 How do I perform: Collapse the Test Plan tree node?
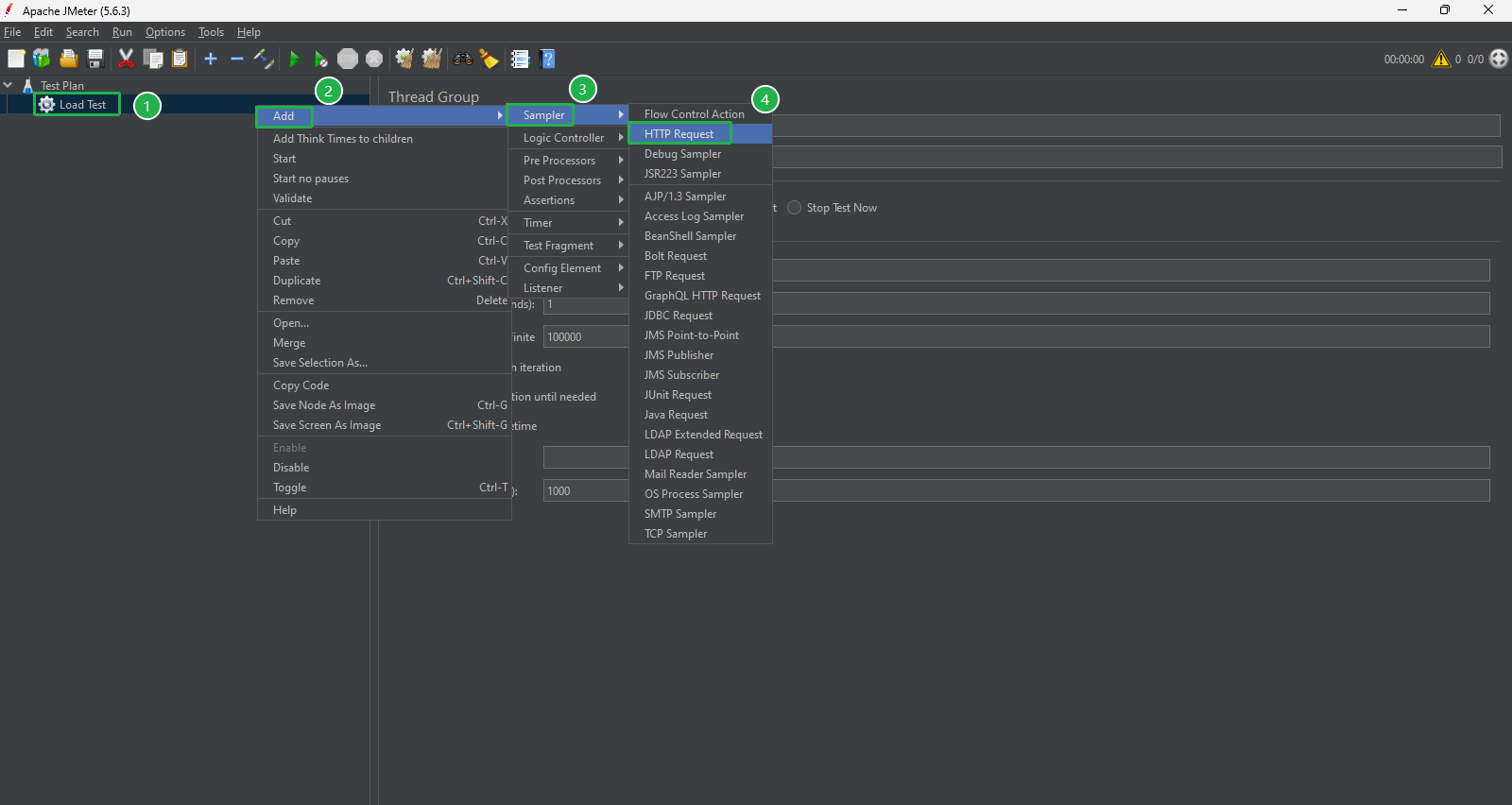tap(8, 85)
